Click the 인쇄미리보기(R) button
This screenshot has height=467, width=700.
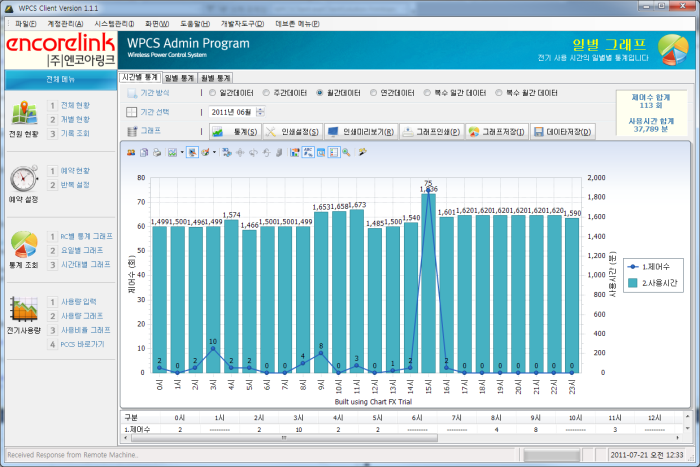click(x=361, y=132)
